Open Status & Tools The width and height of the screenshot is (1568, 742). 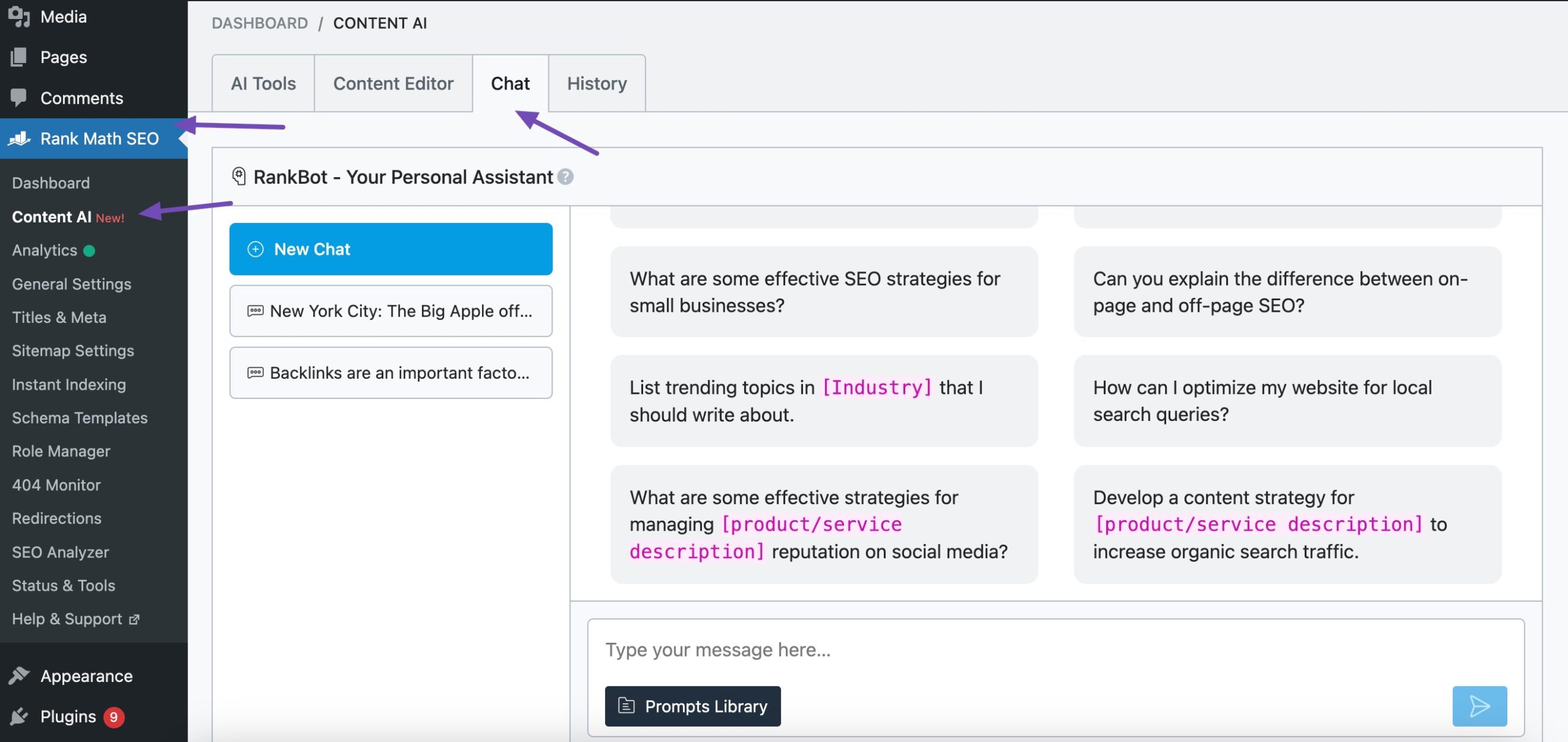coord(64,585)
